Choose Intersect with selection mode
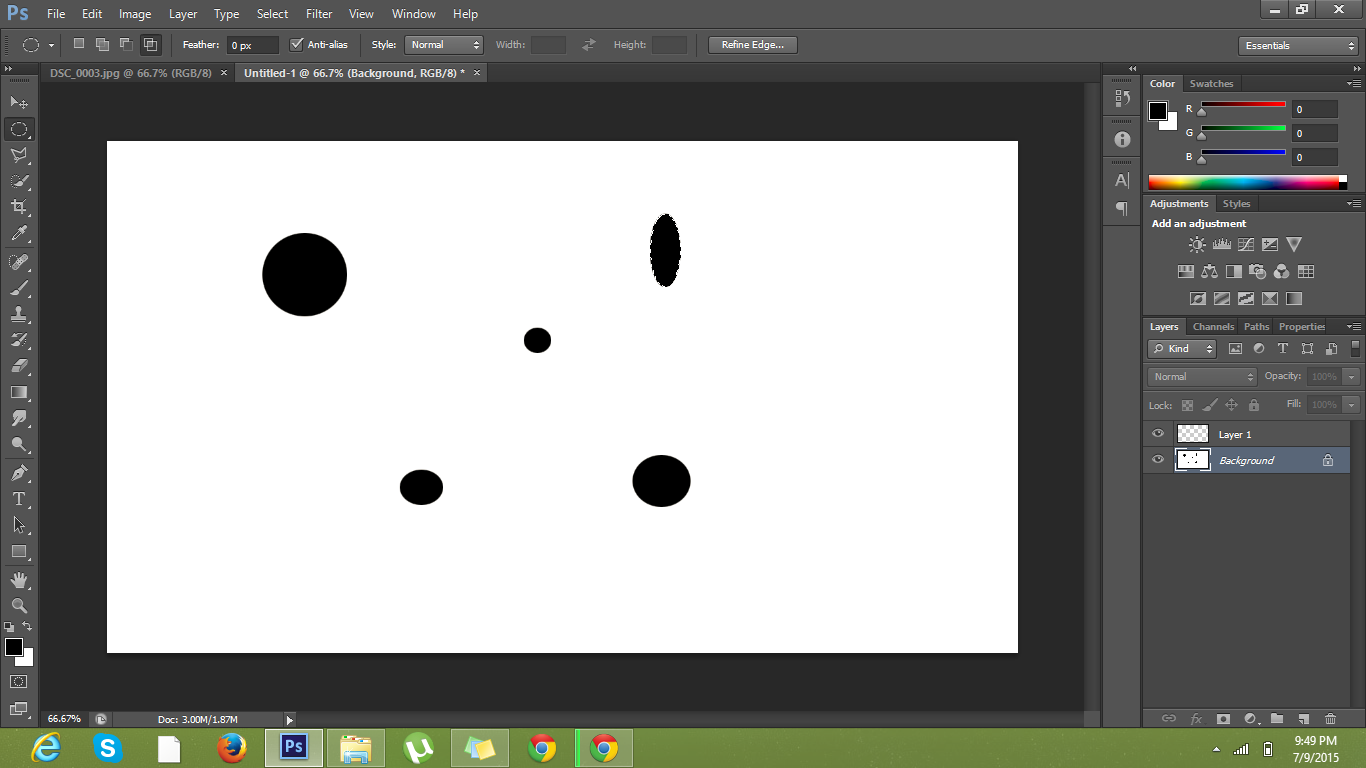This screenshot has height=768, width=1366. (150, 44)
